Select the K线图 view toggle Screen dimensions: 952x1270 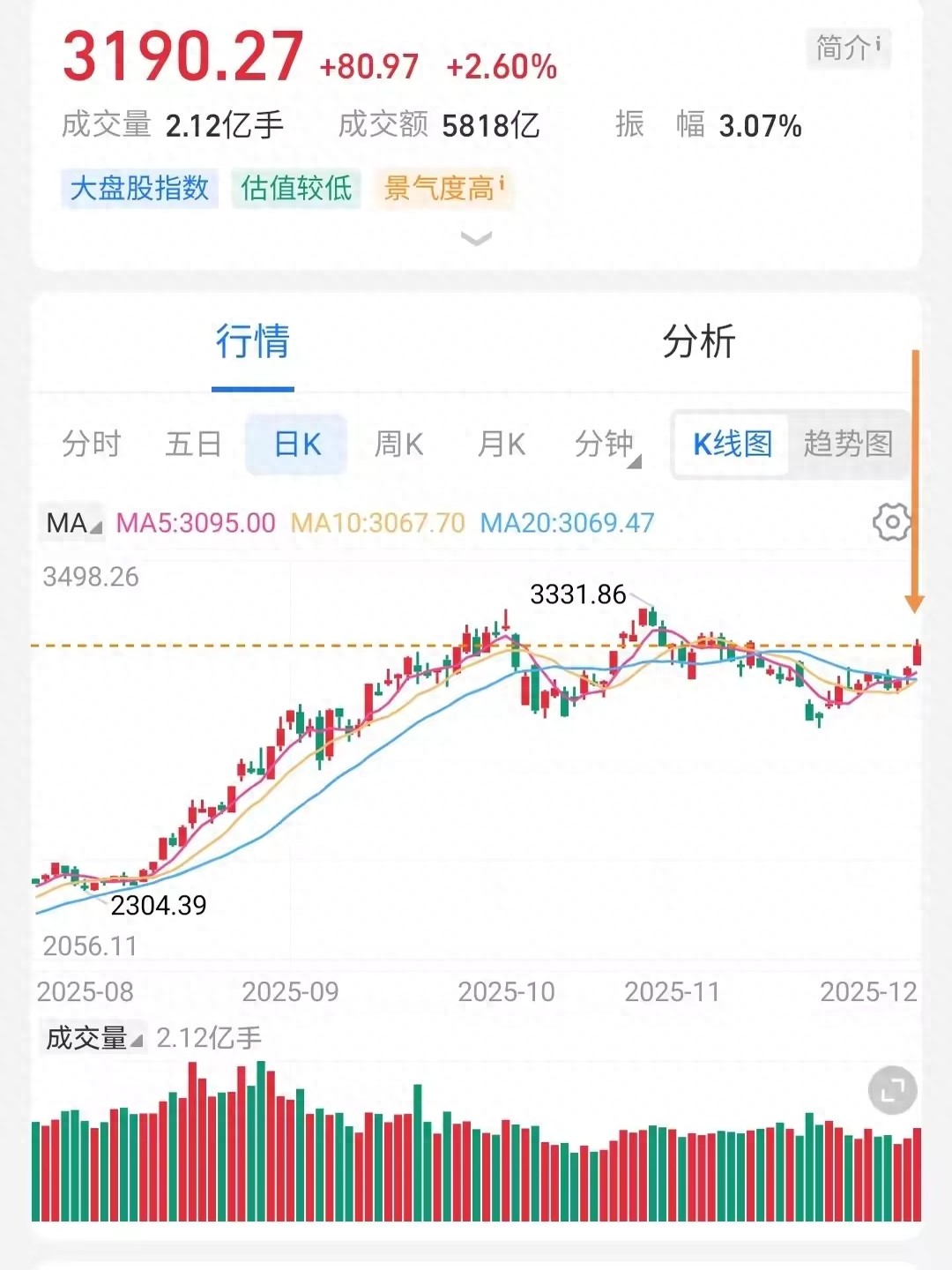pyautogui.click(x=732, y=444)
